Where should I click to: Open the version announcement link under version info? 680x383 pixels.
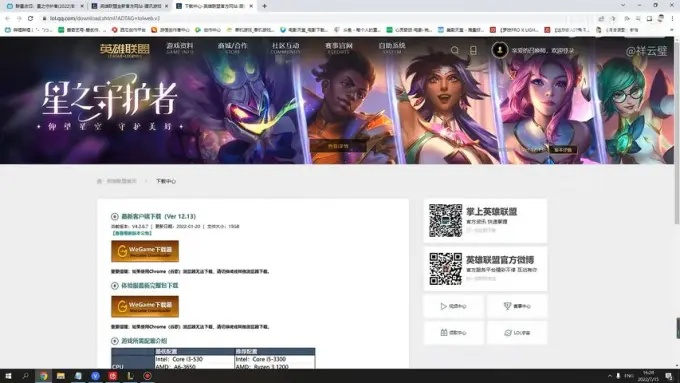132,233
